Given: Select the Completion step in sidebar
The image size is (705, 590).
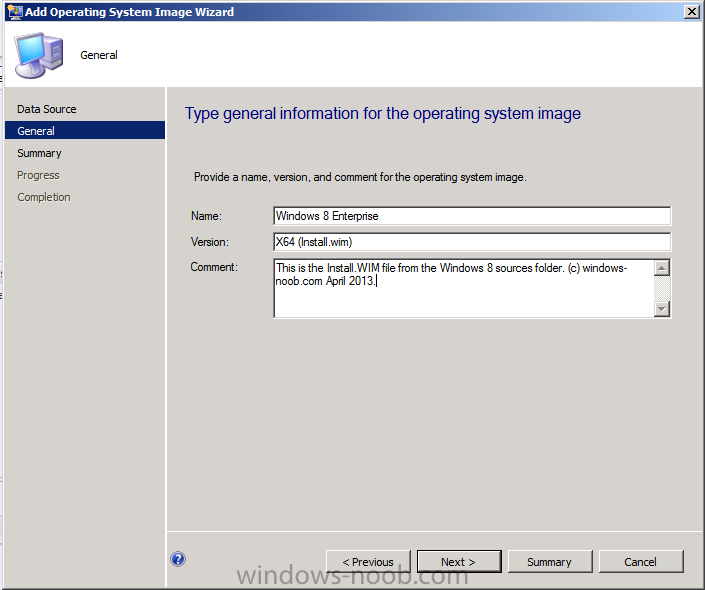Looking at the screenshot, I should tap(44, 197).
